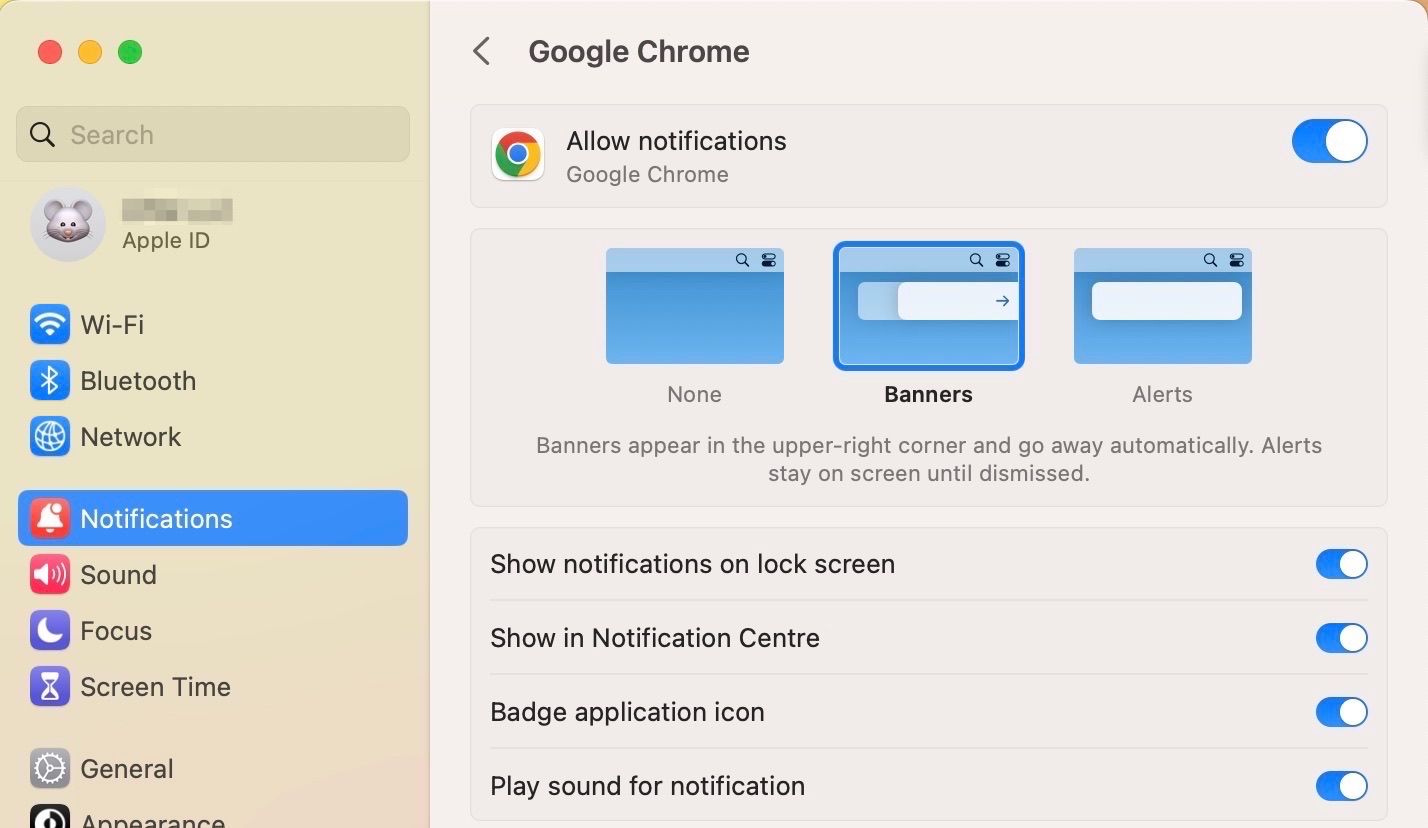
Task: Click the mouse avatar picture
Action: point(68,224)
